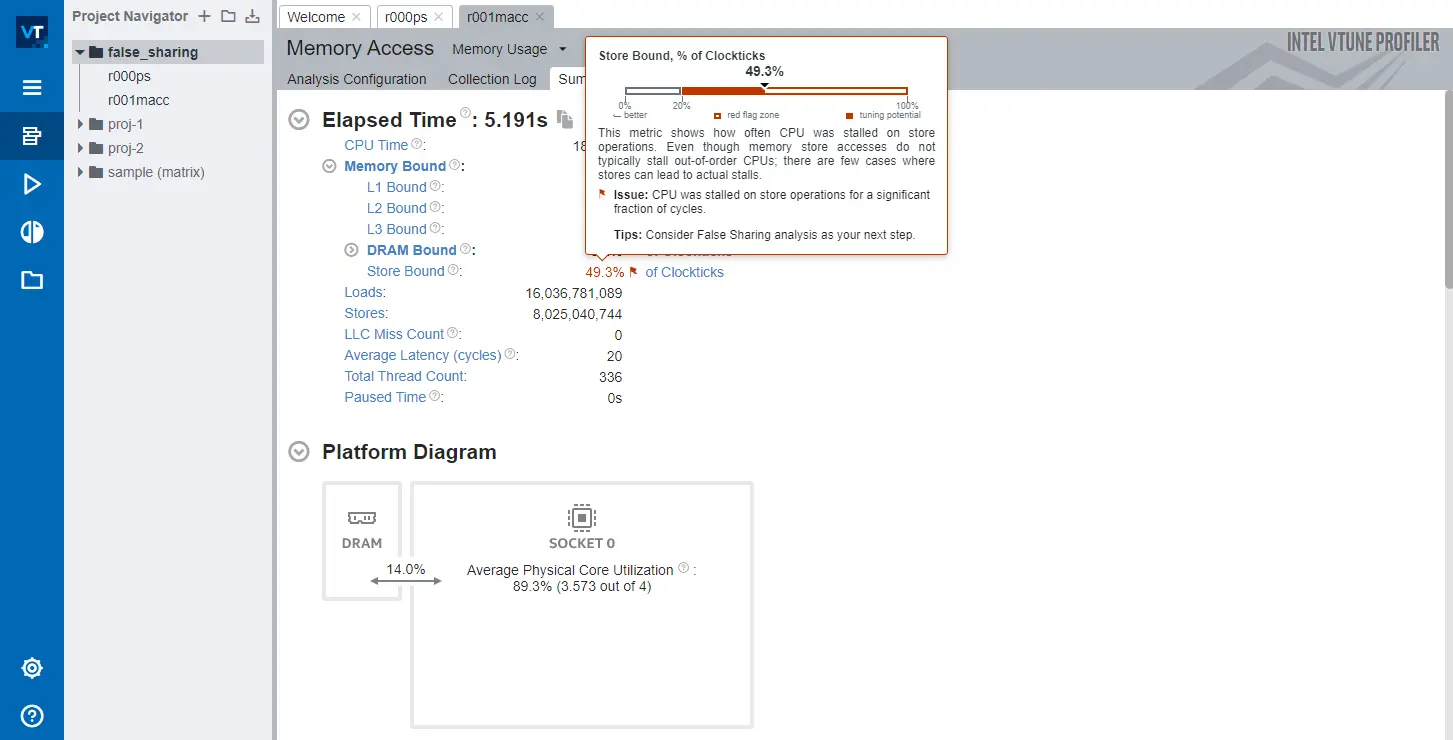Click the Compare Results icon
Viewport: 1453px width, 740px height.
click(x=32, y=232)
